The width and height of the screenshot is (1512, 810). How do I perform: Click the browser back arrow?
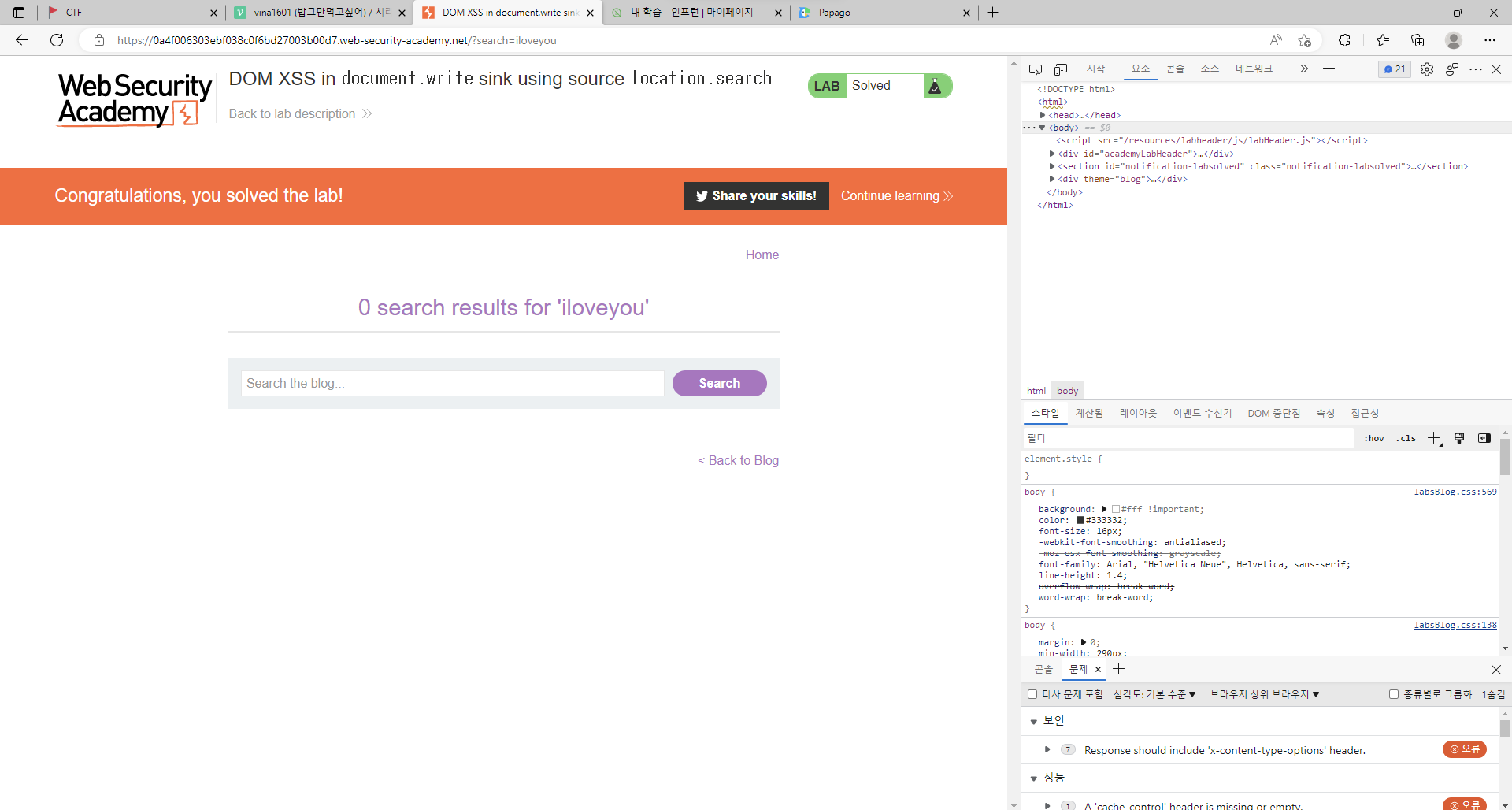tap(22, 40)
